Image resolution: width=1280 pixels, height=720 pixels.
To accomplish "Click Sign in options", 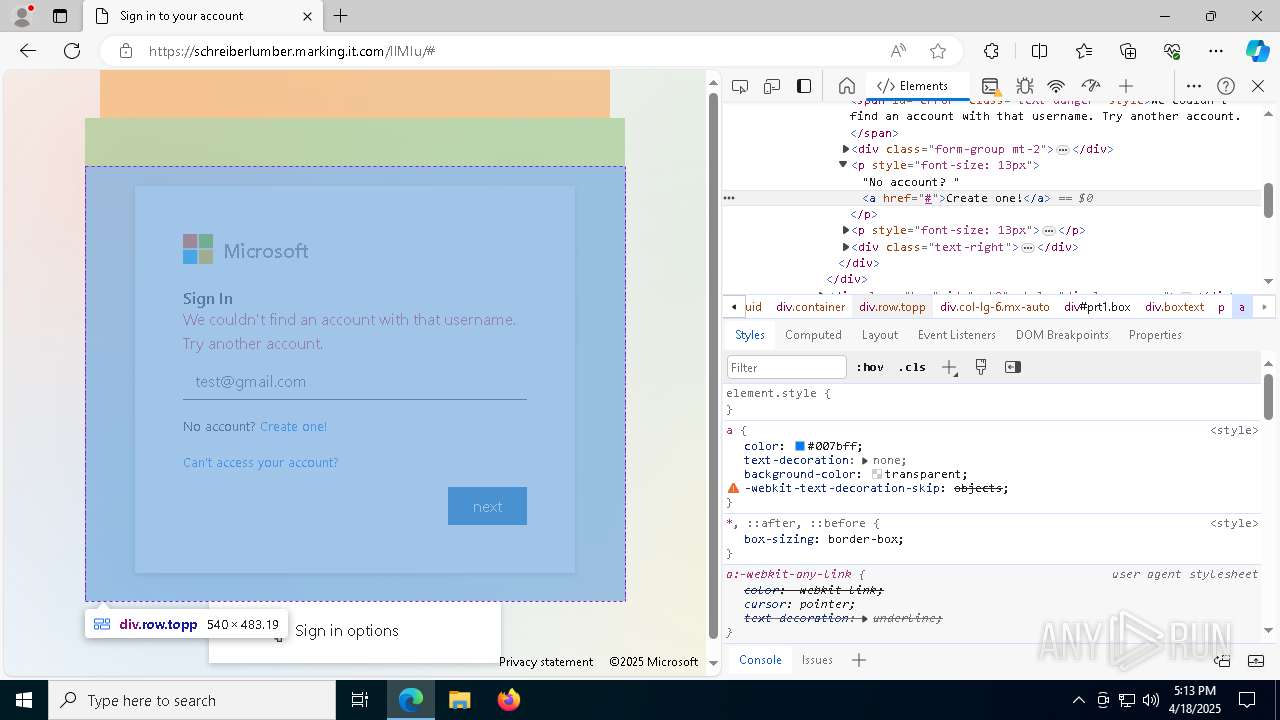I will coord(346,631).
